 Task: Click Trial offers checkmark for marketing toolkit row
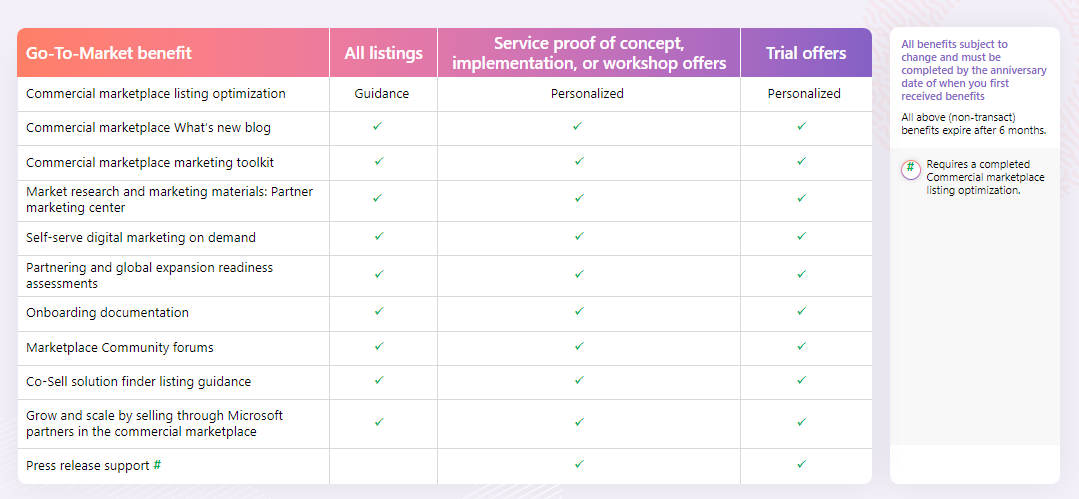(801, 161)
